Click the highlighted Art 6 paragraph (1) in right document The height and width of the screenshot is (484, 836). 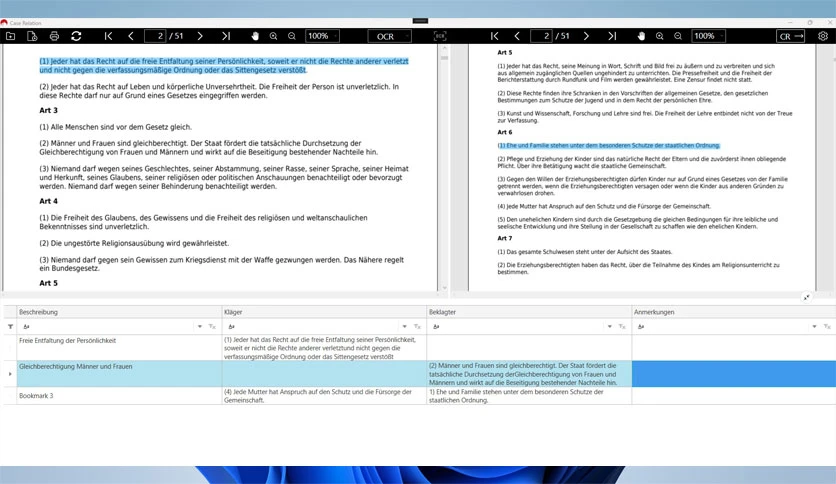(608, 146)
